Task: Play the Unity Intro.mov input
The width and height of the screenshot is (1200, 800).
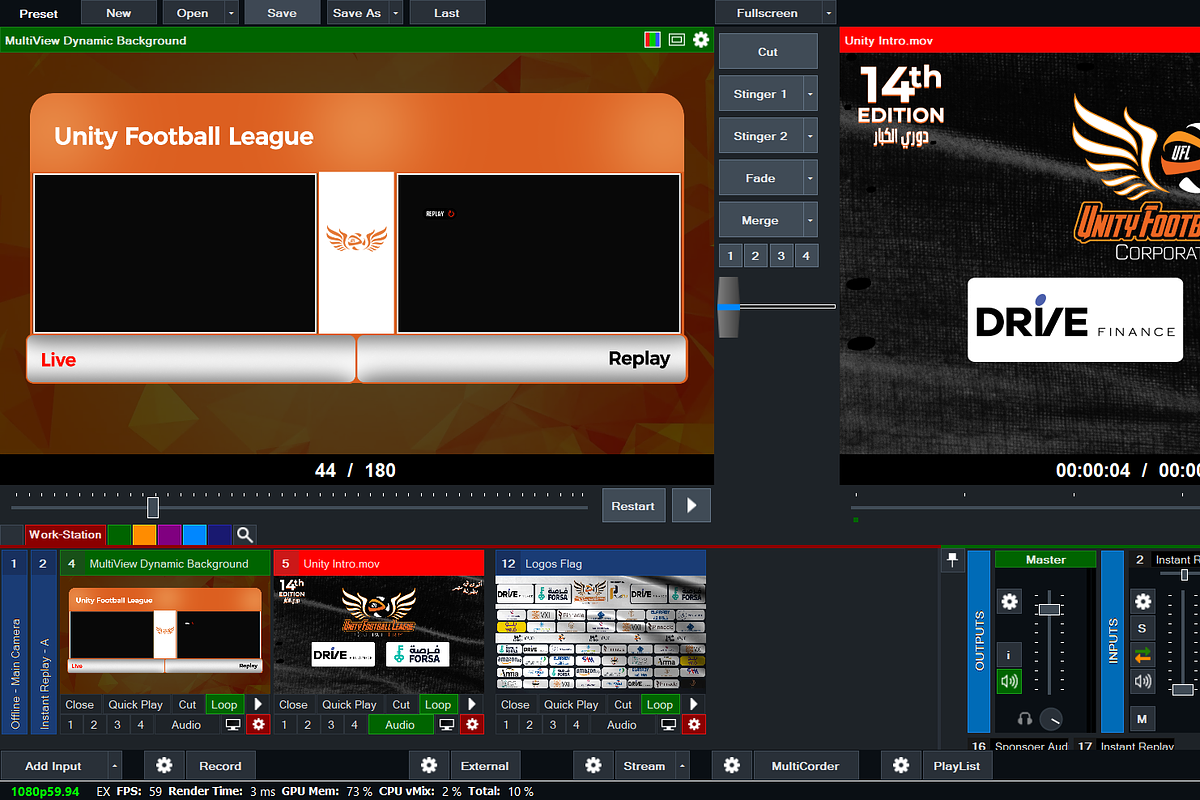Action: 472,704
